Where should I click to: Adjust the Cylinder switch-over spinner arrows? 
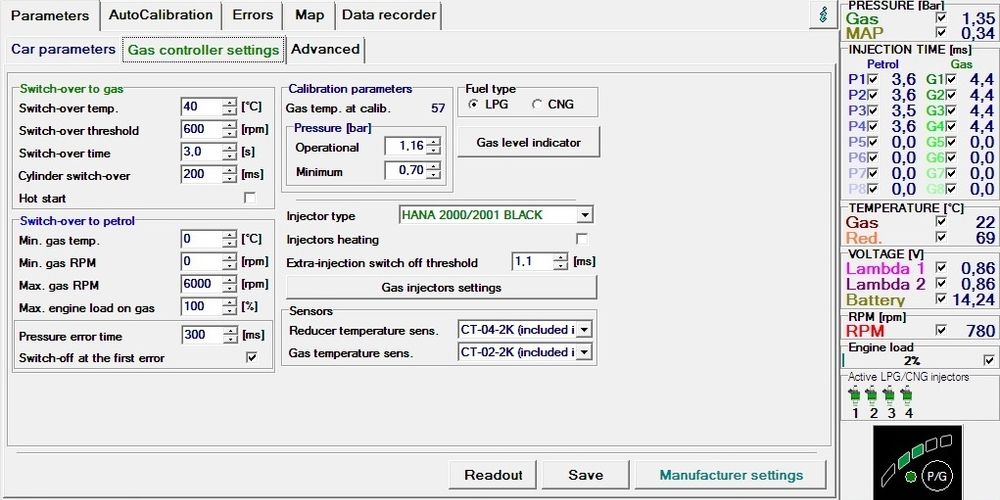point(230,174)
